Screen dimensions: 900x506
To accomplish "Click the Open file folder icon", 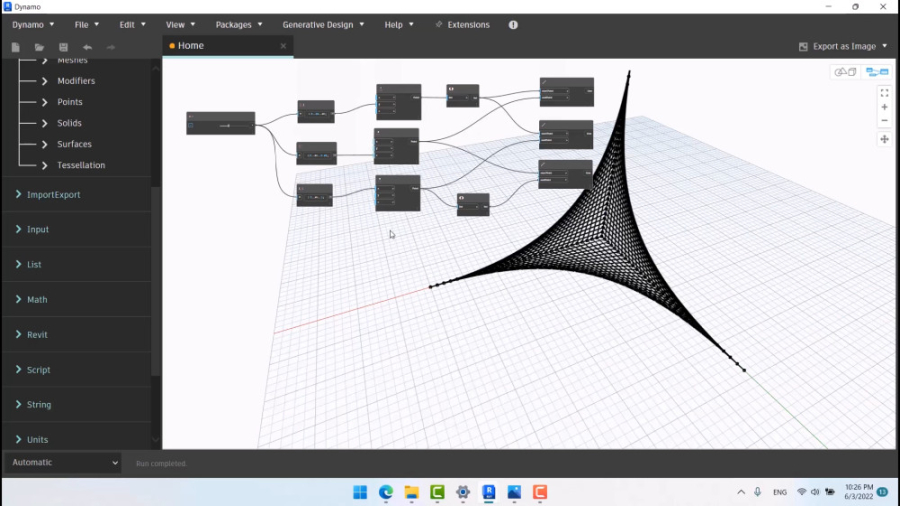I will (39, 47).
